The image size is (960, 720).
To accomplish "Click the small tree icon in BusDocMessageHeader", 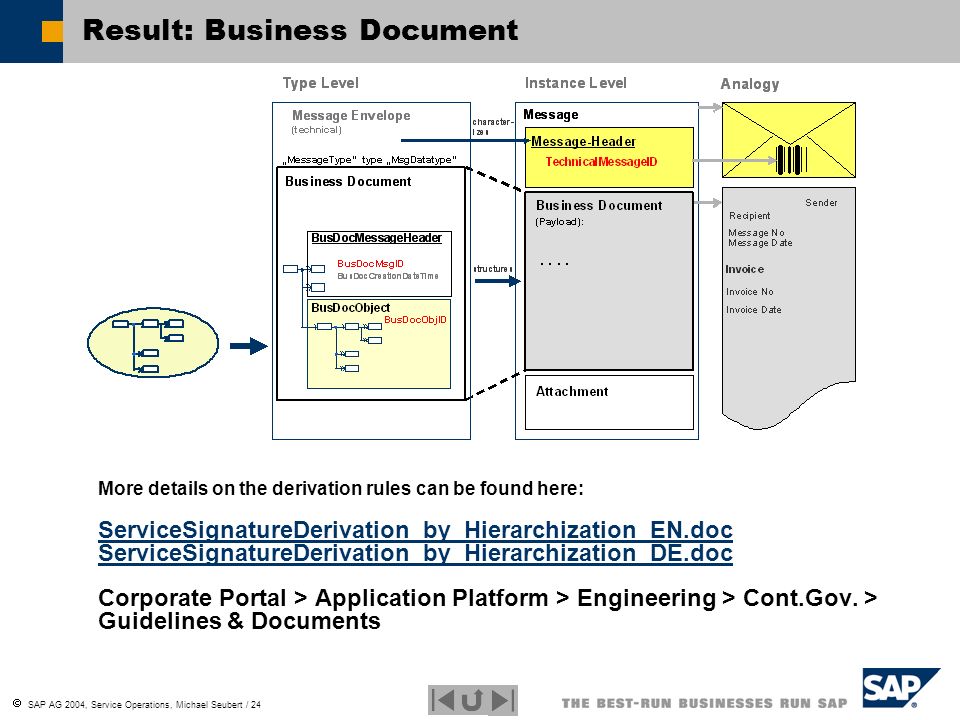I will tap(304, 277).
